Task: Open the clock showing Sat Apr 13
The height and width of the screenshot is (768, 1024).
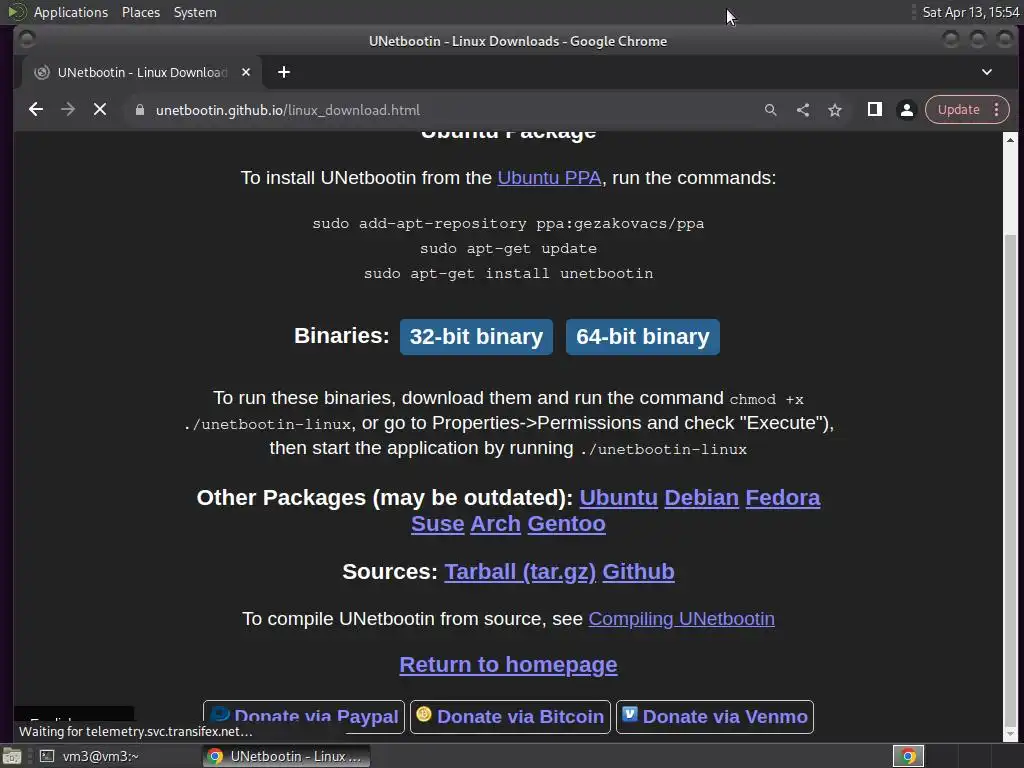Action: click(970, 12)
